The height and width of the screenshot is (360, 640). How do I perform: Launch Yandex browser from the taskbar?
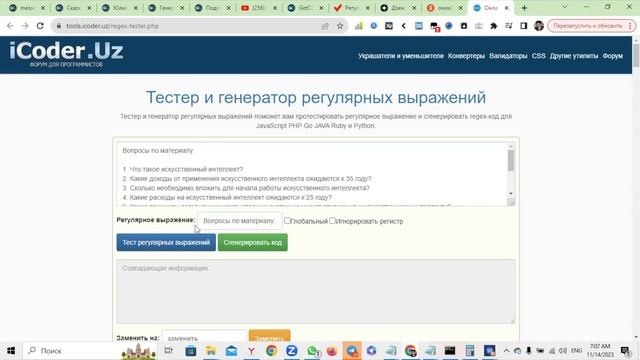pyautogui.click(x=251, y=351)
